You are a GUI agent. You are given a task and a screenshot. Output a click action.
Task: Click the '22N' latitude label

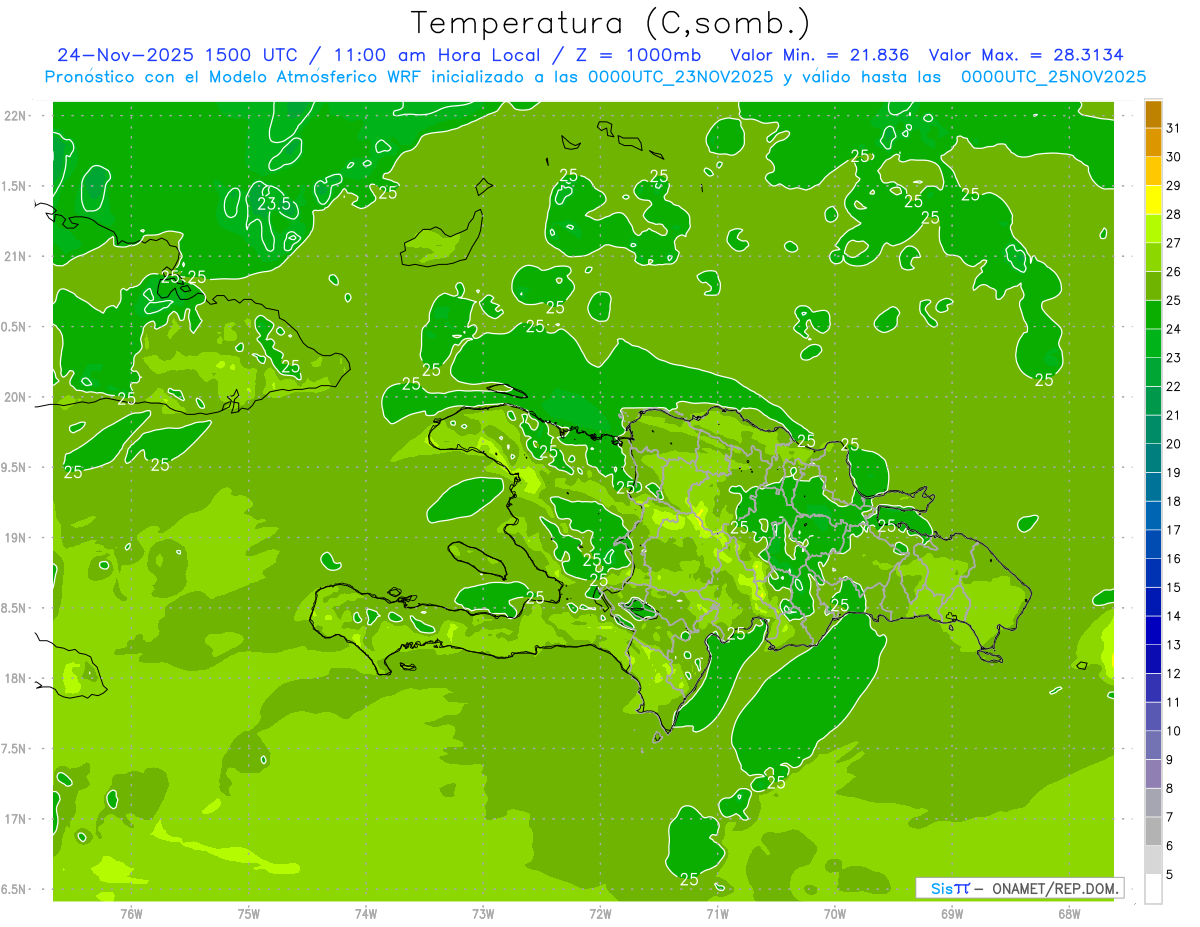[14, 116]
